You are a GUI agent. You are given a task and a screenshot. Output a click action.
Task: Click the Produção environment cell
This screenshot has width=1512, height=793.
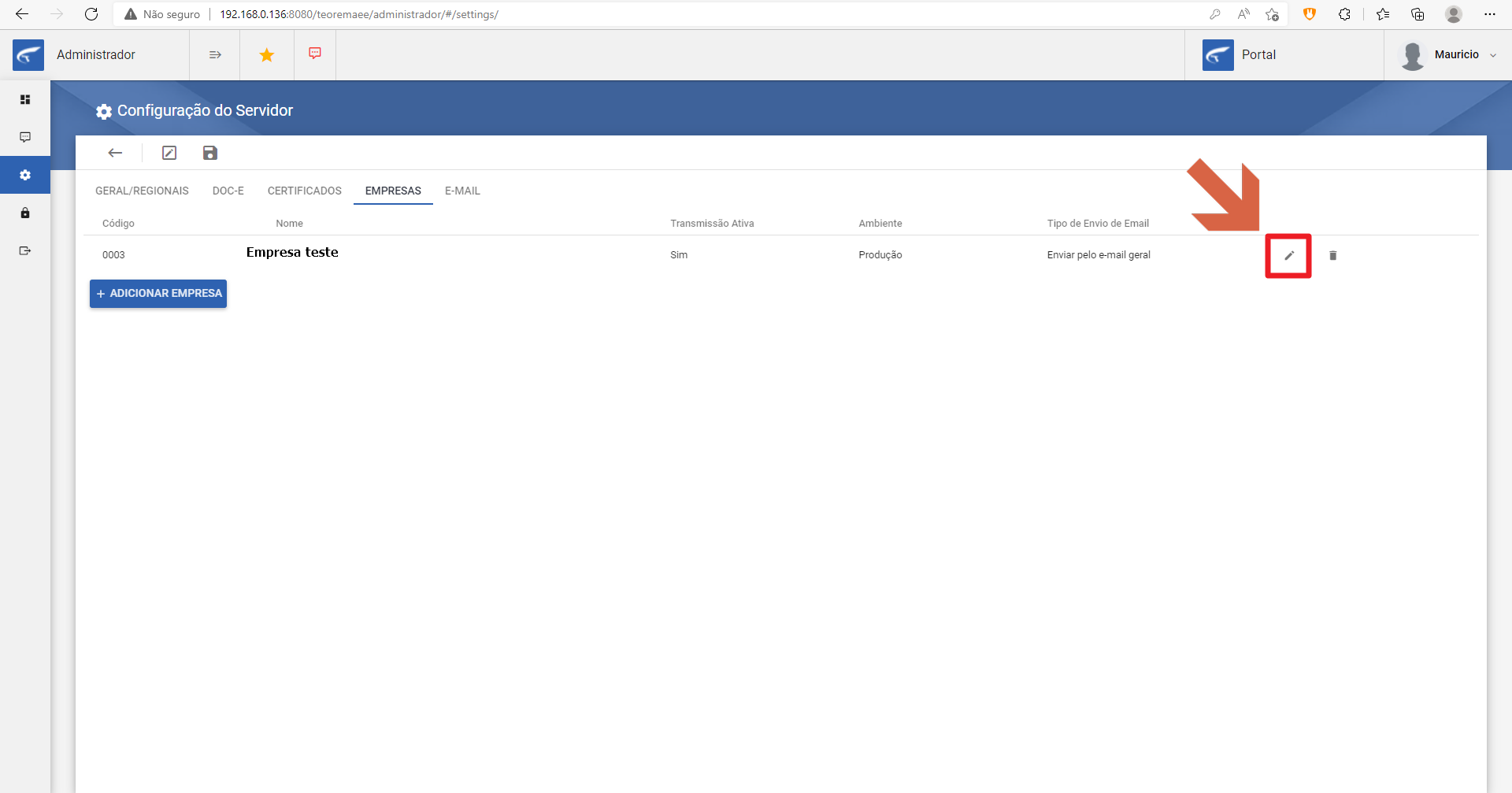coord(880,255)
